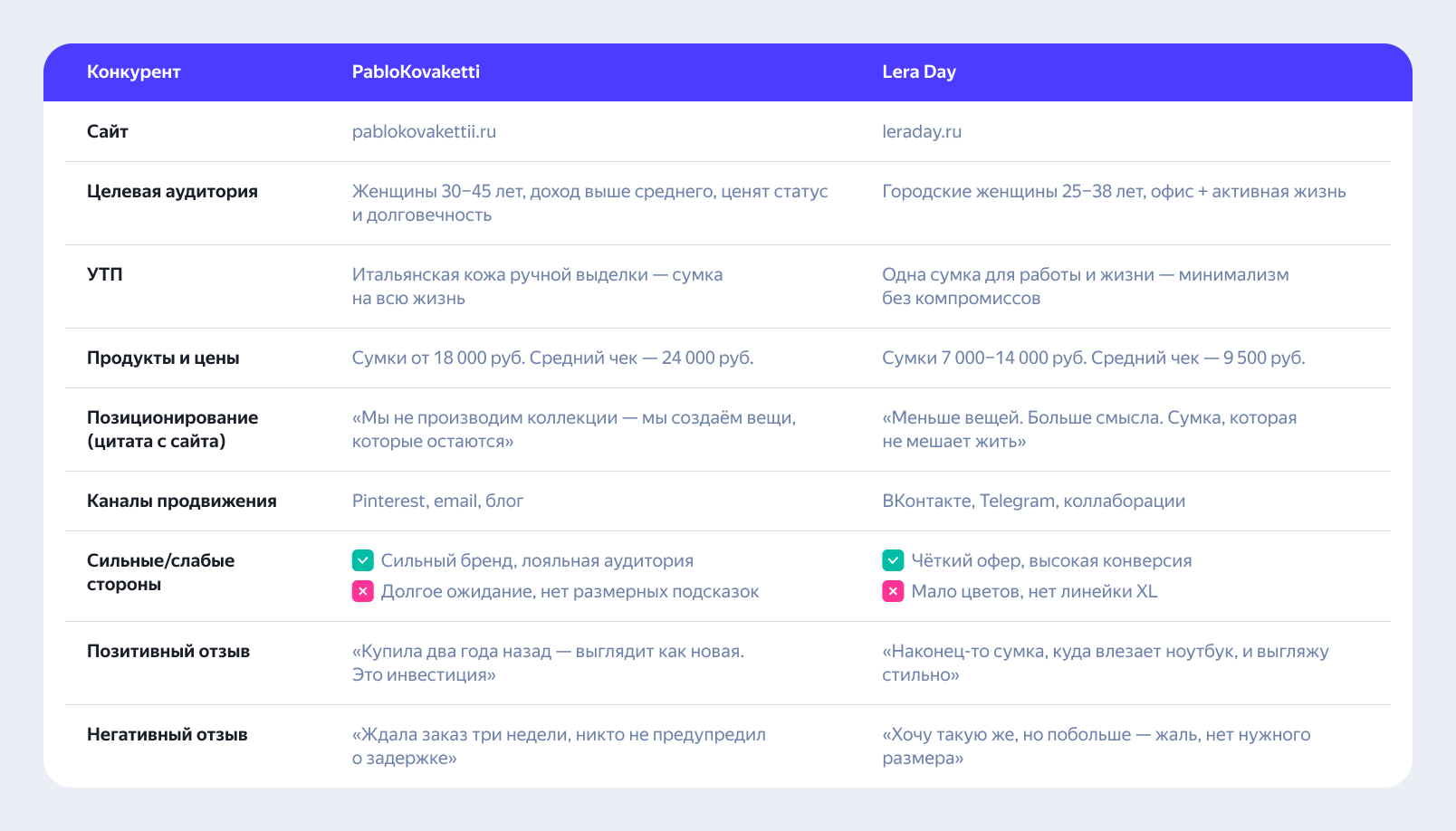Click the "Позитивный отзыв" row label

[x=168, y=651]
